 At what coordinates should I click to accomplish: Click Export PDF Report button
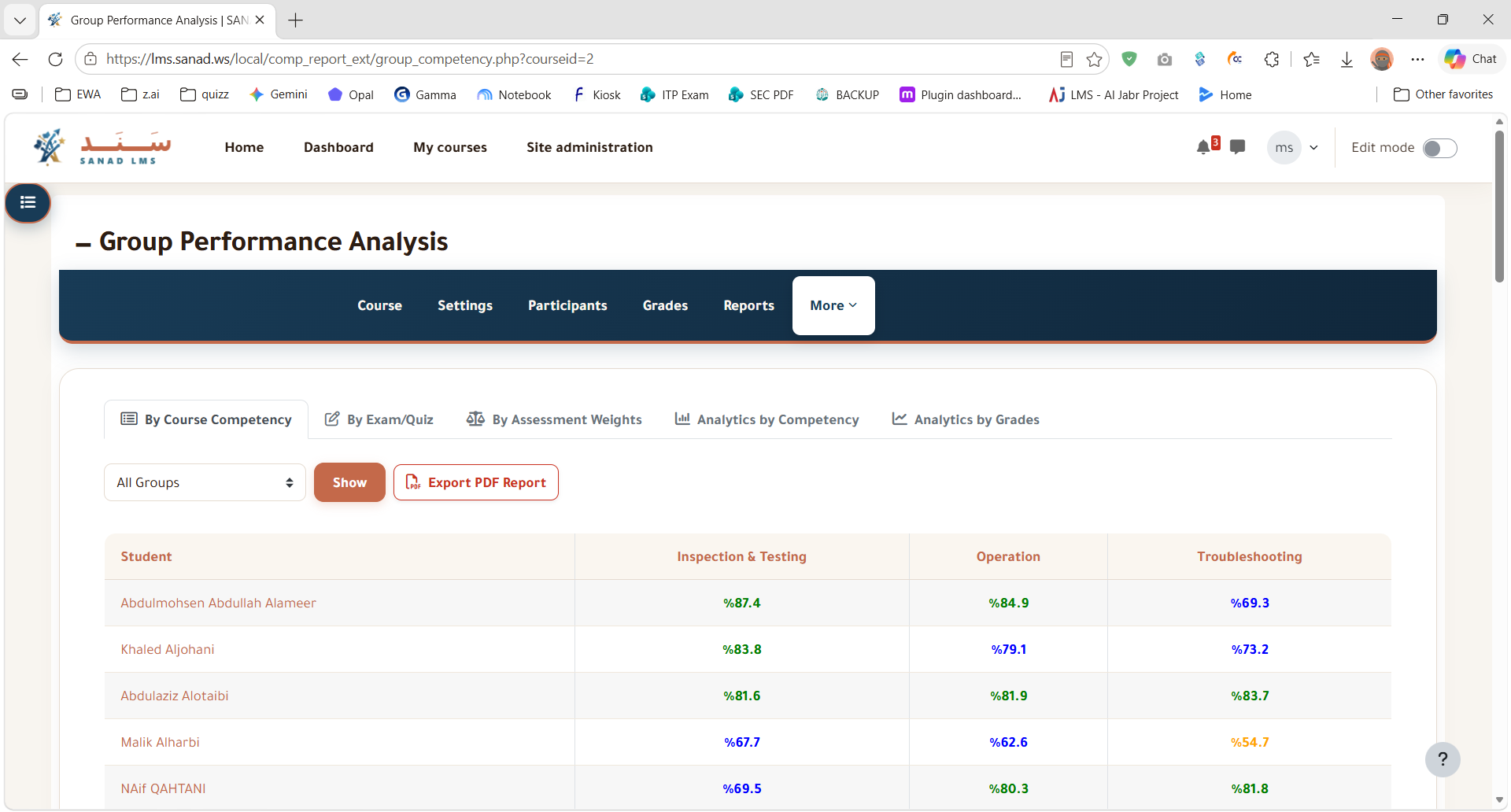(476, 482)
